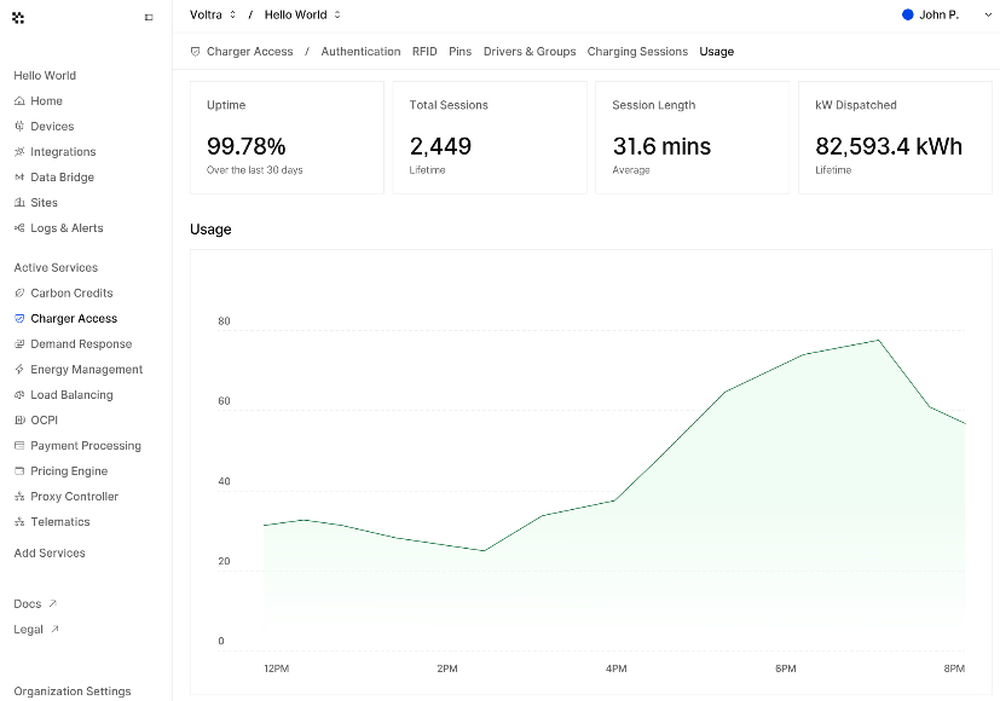This screenshot has width=1000, height=701.
Task: Collapse the sidebar with the panel icon
Action: pos(149,18)
